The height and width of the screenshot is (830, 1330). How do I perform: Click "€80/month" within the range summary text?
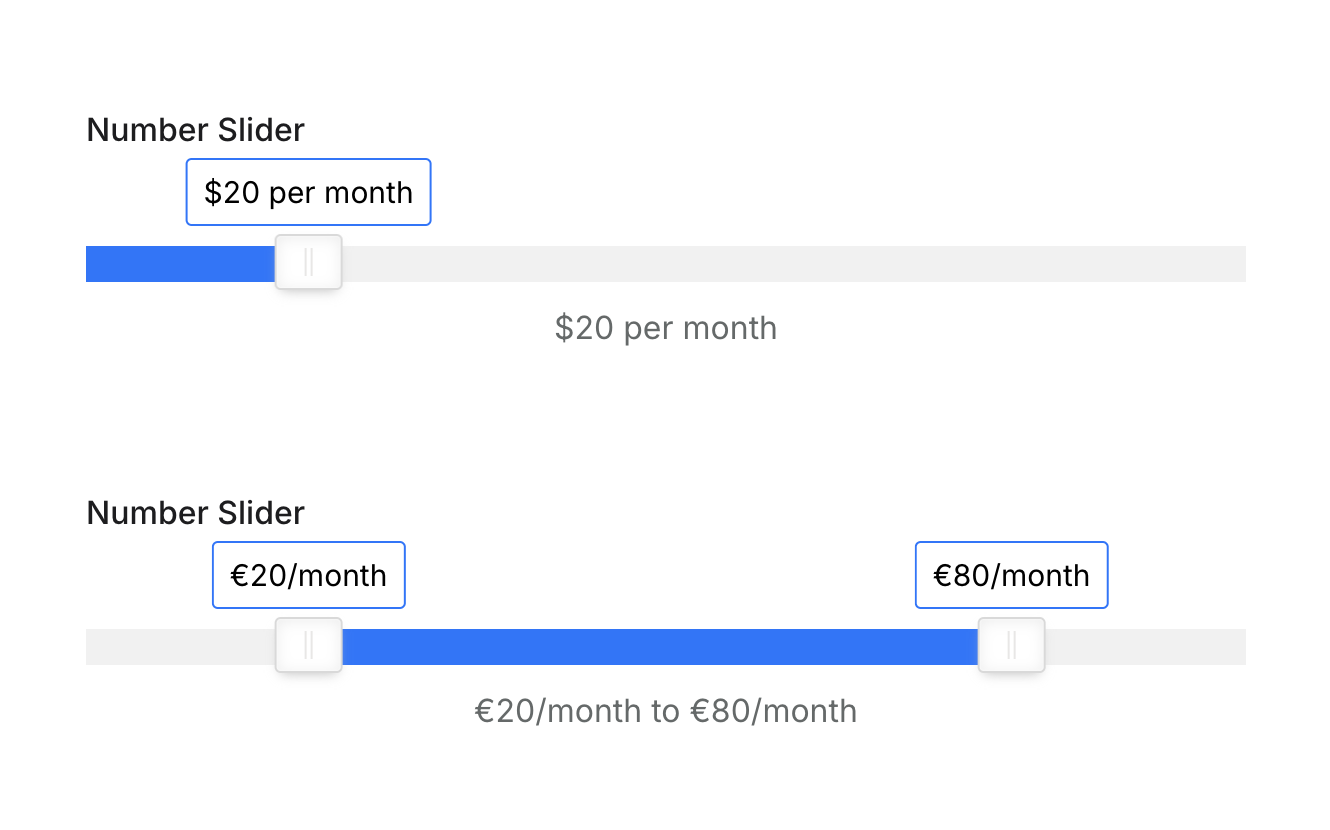tap(774, 711)
